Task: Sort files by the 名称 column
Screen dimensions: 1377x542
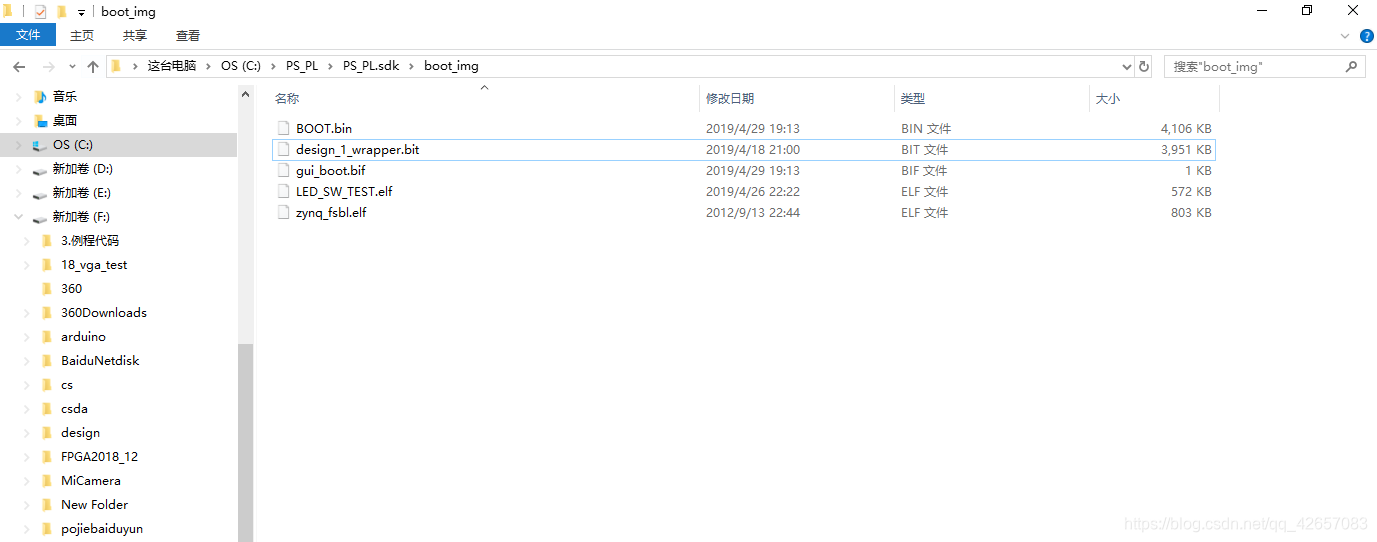Action: (287, 98)
